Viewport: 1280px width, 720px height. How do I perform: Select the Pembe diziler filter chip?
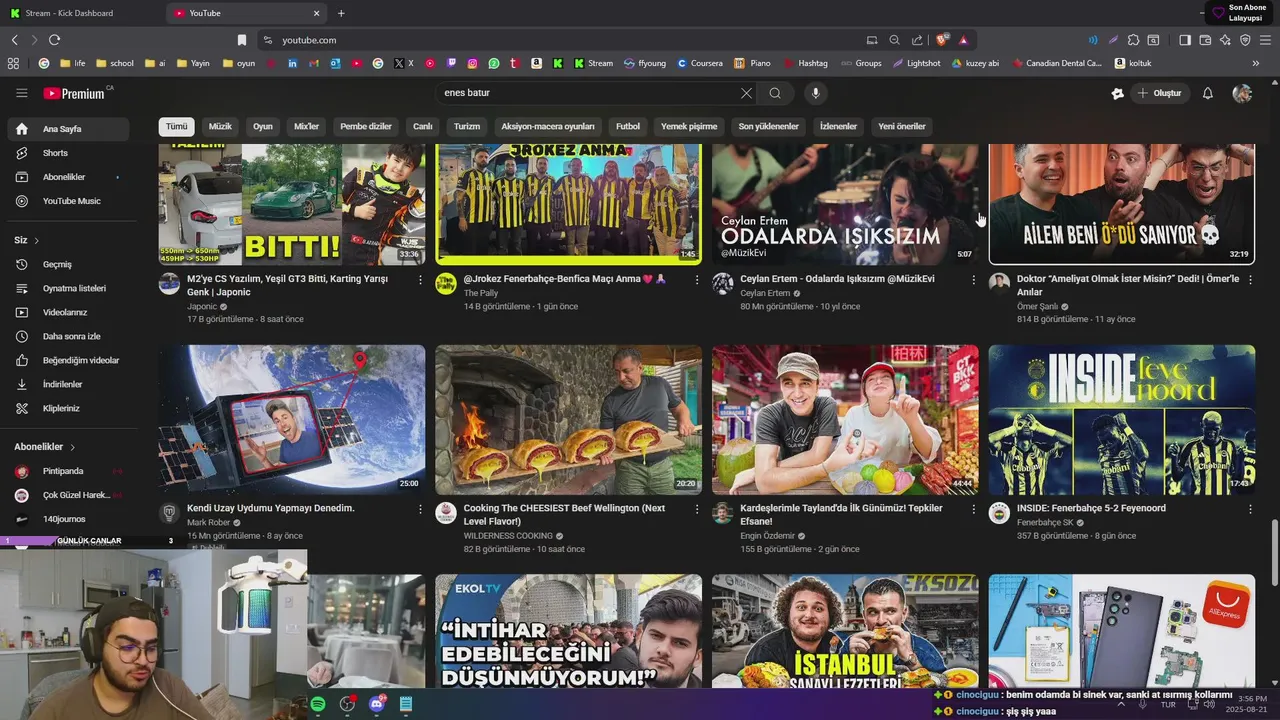(366, 127)
